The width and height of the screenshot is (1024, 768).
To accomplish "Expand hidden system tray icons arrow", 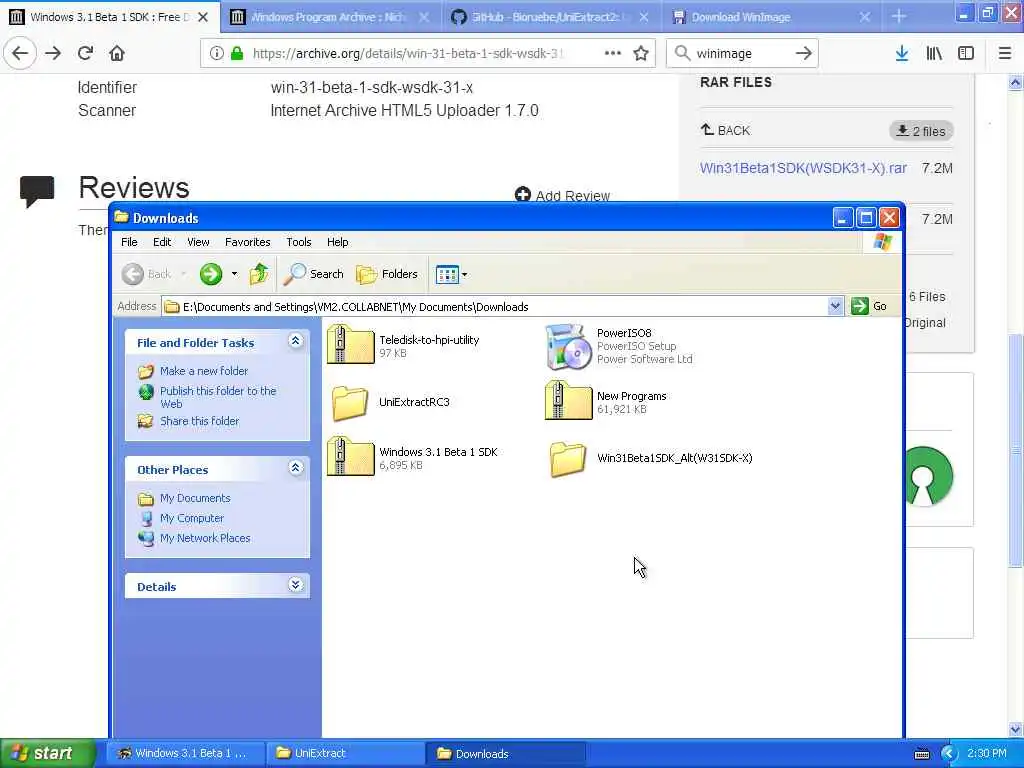I will tap(949, 754).
